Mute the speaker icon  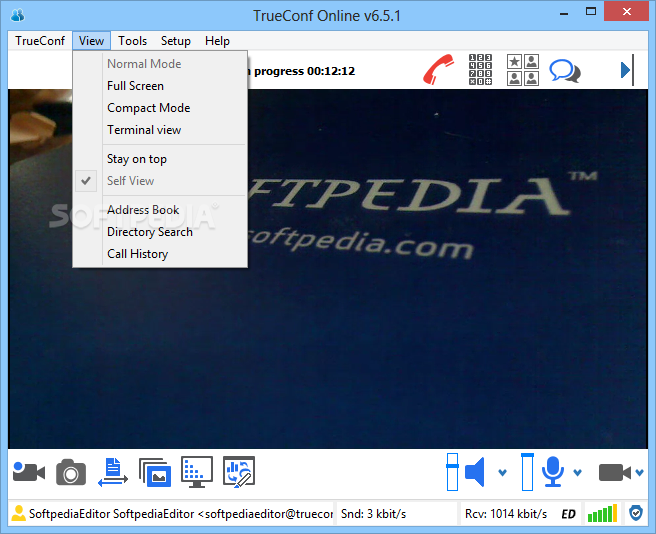coord(475,472)
